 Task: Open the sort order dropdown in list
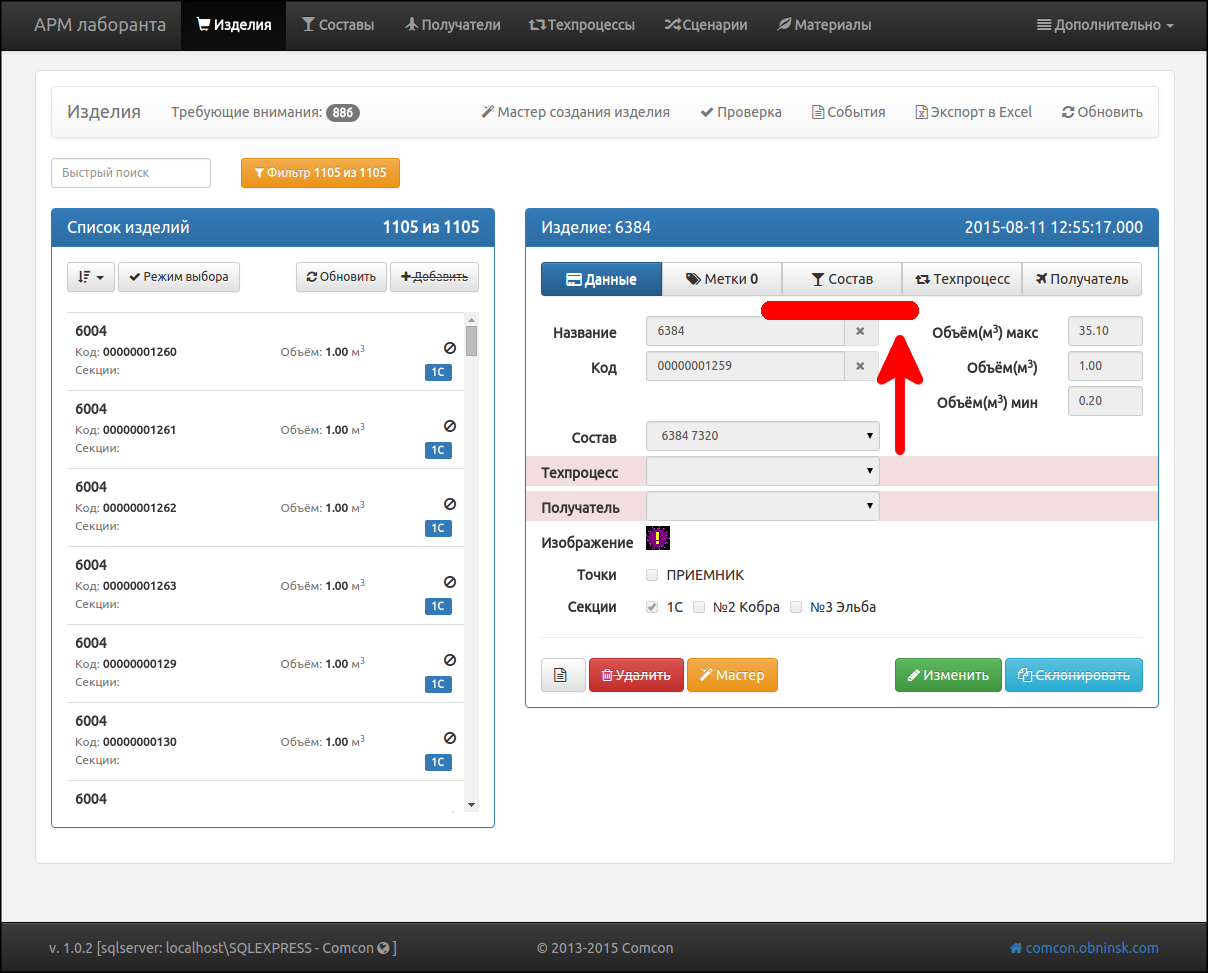tap(91, 277)
